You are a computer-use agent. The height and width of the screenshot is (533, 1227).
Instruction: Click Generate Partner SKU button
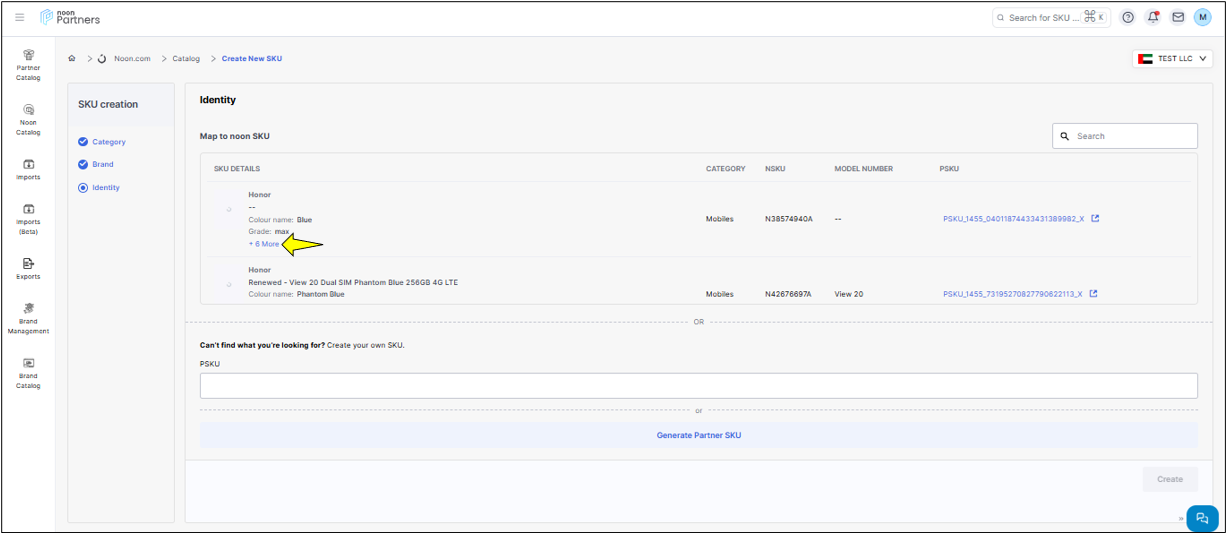pos(698,435)
